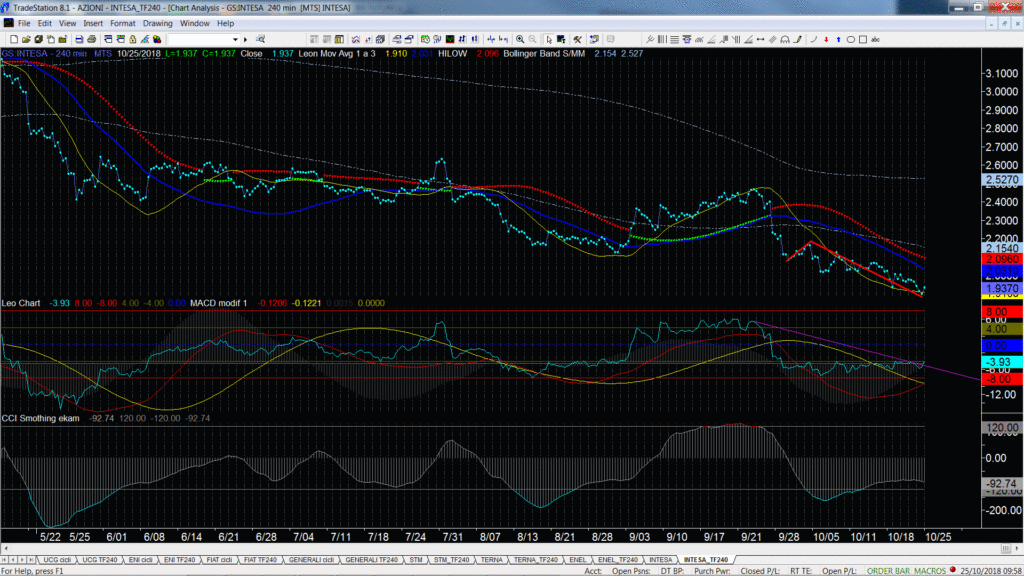This screenshot has width=1024, height=576.
Task: Open the Insert menu
Action: pyautogui.click(x=93, y=24)
